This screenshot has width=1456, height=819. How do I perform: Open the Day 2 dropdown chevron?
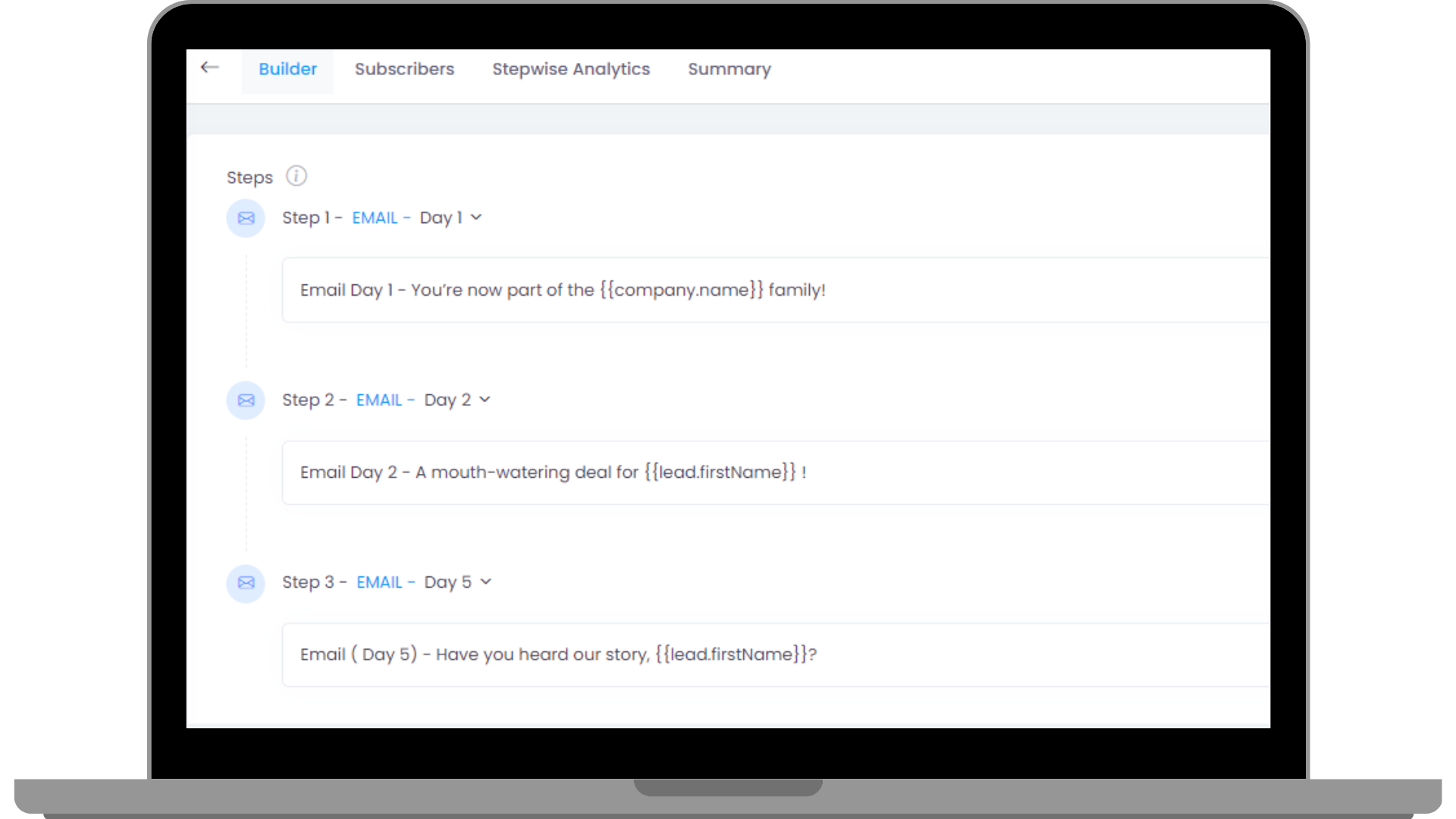485,400
